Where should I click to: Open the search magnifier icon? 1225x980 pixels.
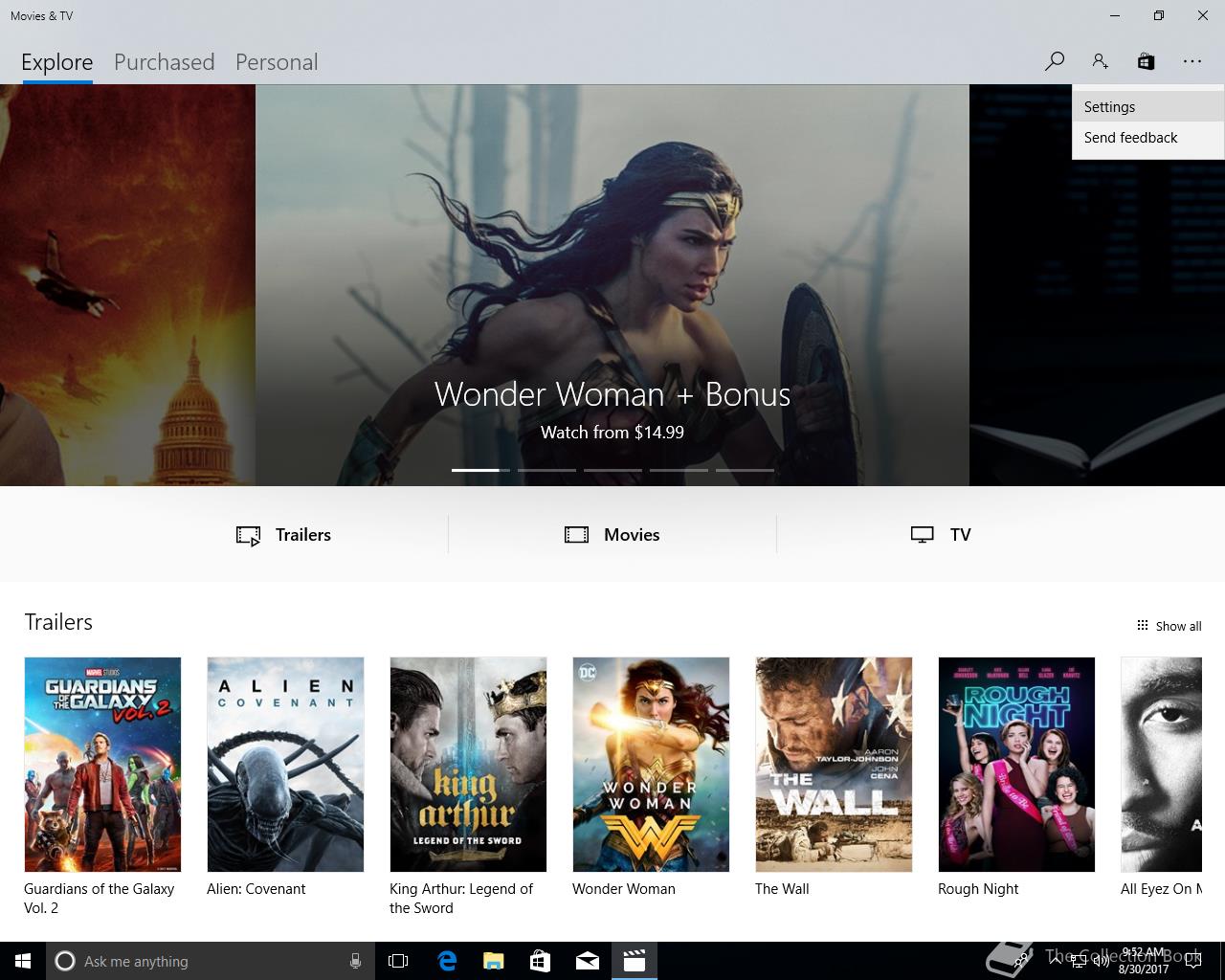1054,61
